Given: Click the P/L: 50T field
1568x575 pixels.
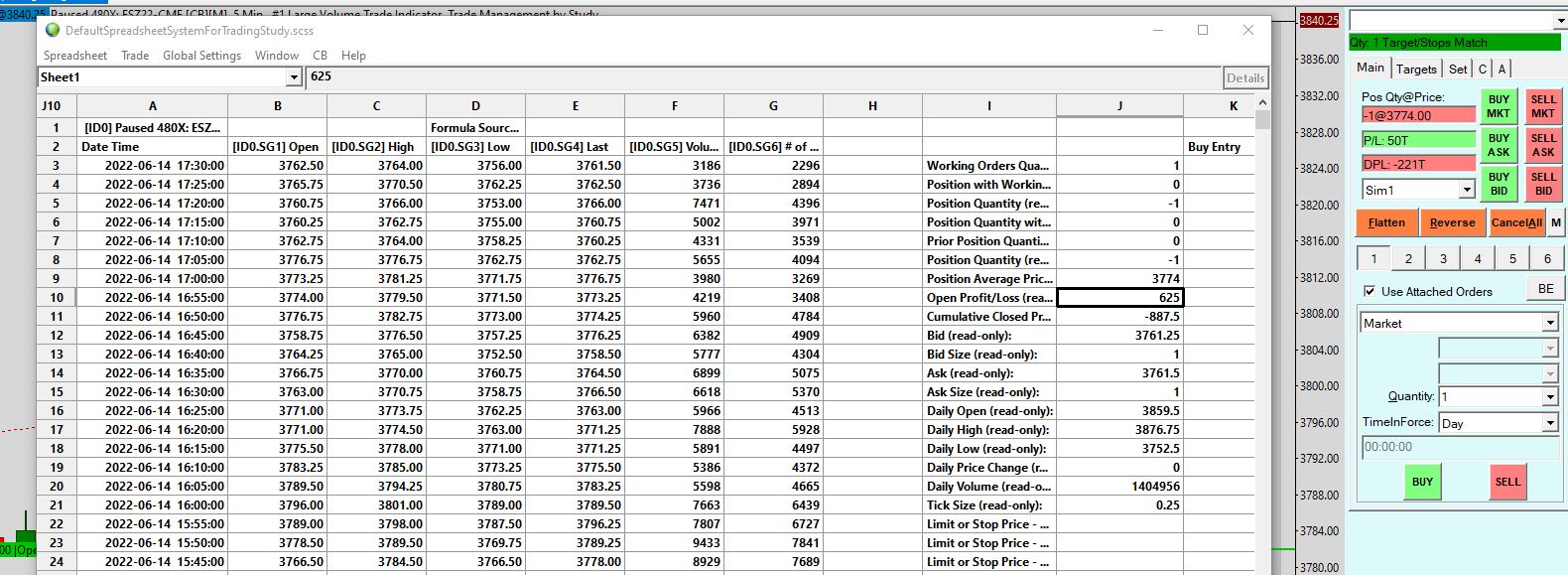Looking at the screenshot, I should [1418, 140].
